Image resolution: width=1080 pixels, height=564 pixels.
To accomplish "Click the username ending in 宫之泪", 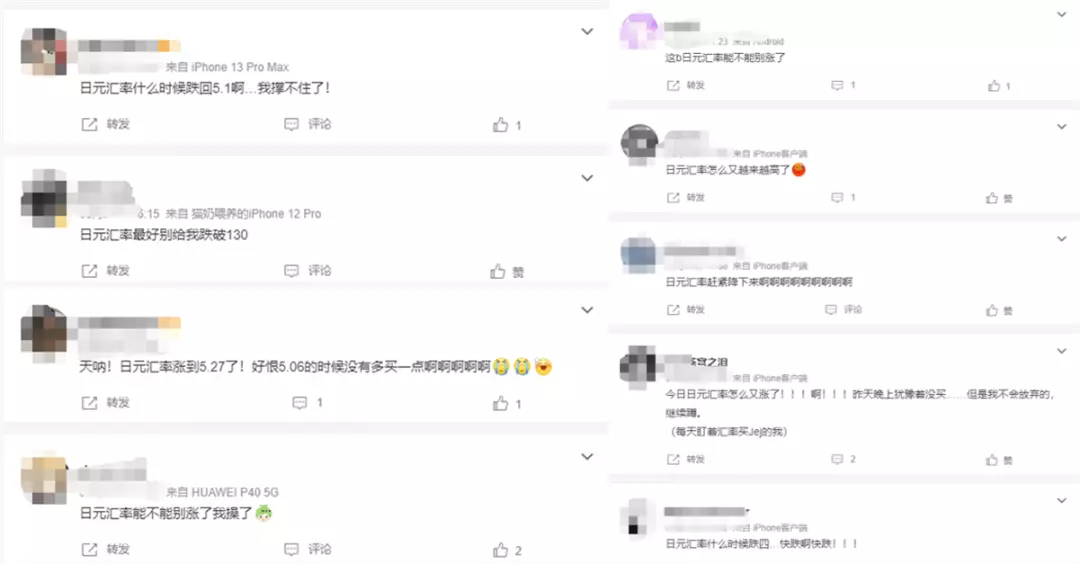I will point(694,362).
